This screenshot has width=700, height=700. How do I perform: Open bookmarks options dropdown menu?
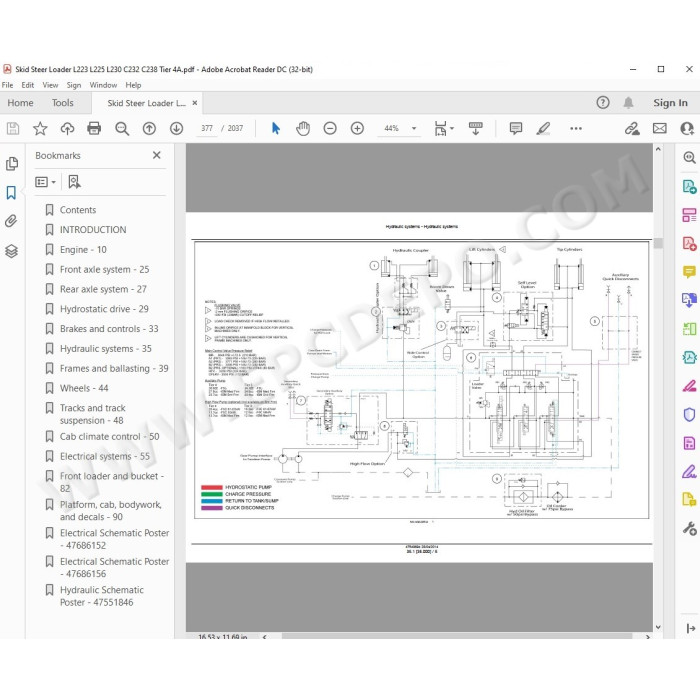[x=46, y=182]
